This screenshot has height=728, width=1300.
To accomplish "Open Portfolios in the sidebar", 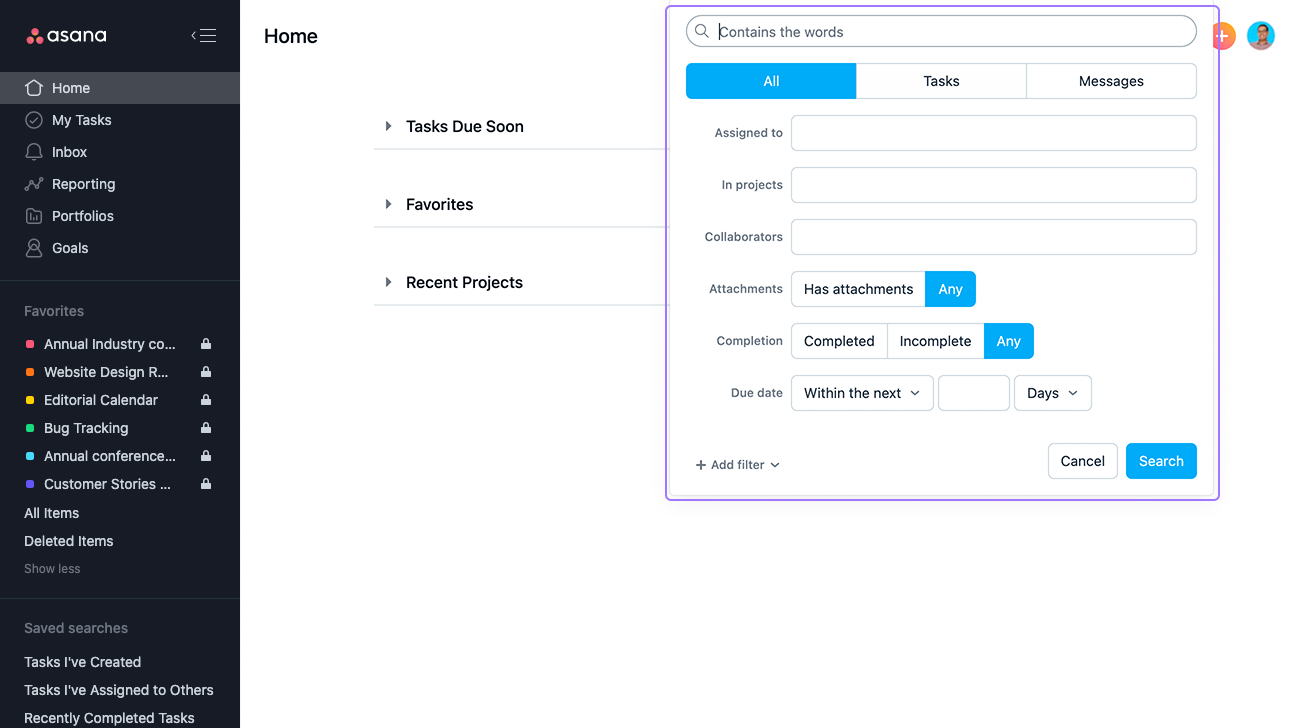I will pos(120,216).
